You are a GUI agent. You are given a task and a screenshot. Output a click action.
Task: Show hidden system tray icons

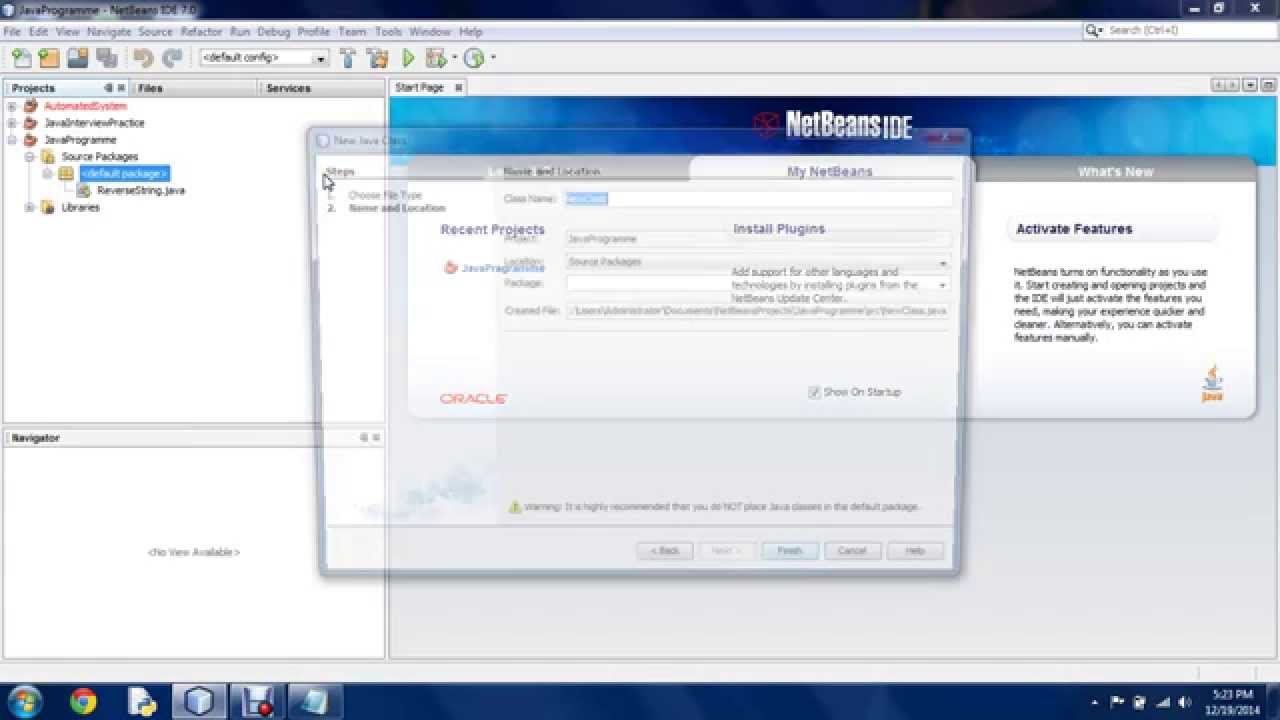(x=1095, y=702)
